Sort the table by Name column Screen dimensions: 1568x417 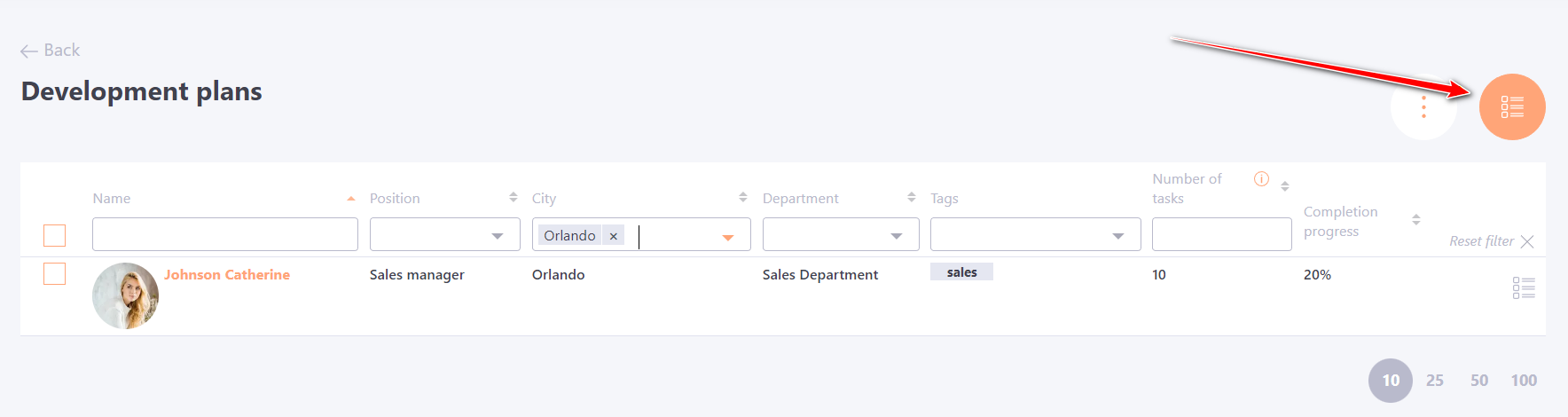351,199
